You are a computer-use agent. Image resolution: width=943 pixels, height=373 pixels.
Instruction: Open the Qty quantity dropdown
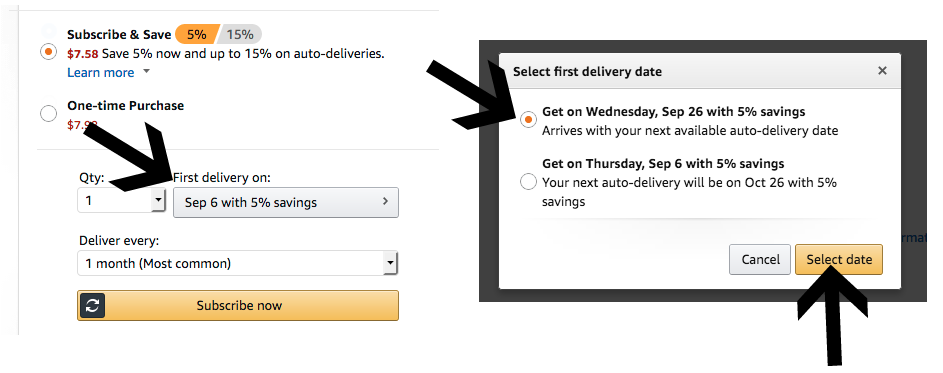click(x=121, y=200)
